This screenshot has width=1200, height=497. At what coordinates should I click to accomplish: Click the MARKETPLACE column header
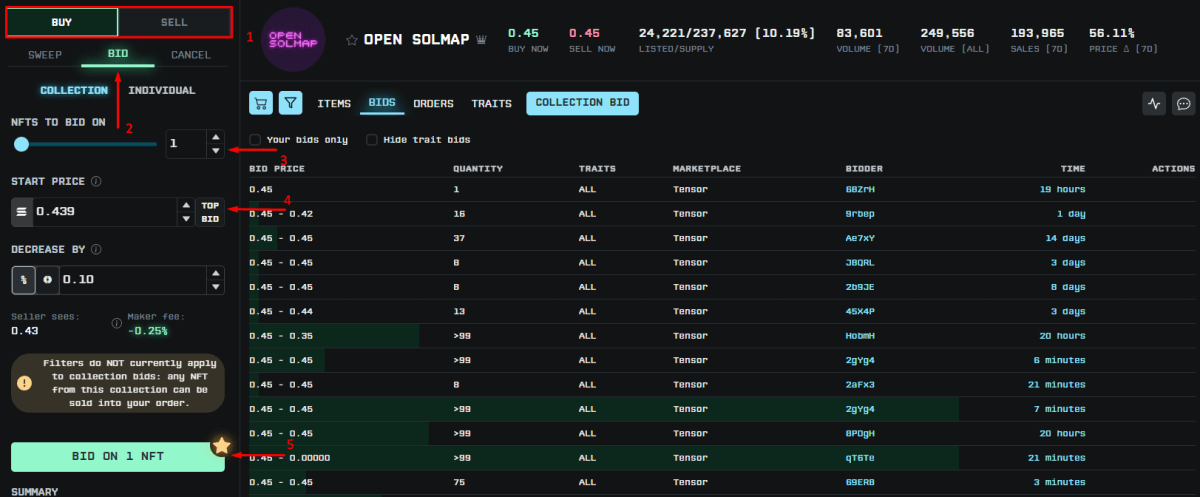pos(706,168)
